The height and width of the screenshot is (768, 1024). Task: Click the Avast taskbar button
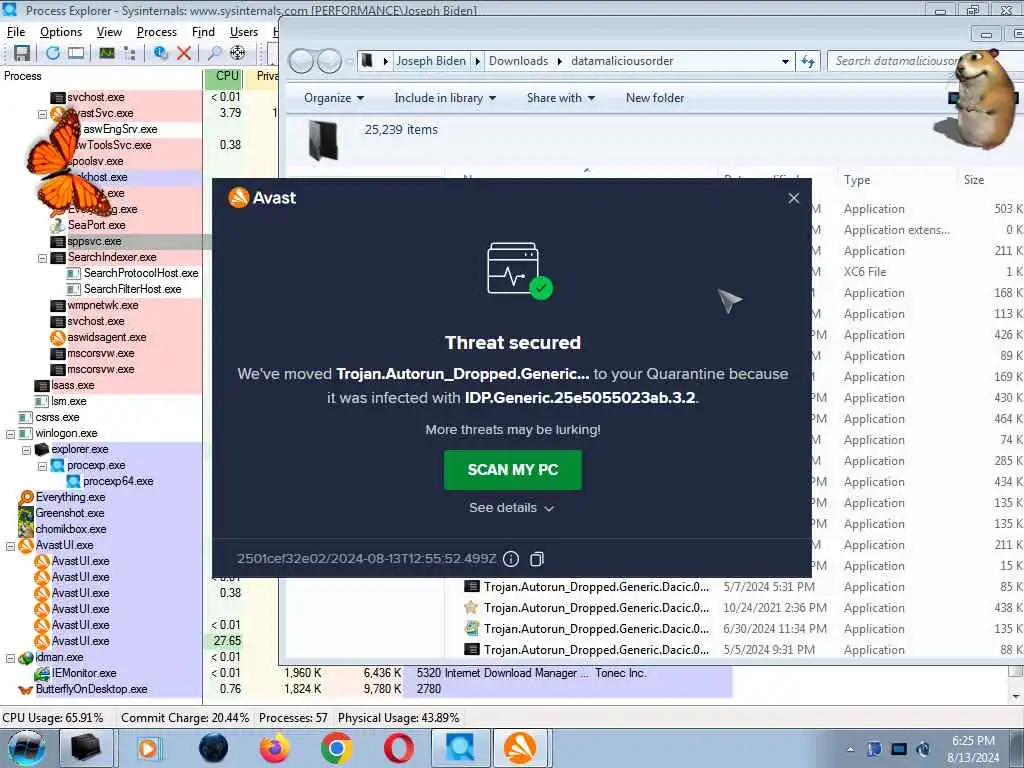point(520,748)
